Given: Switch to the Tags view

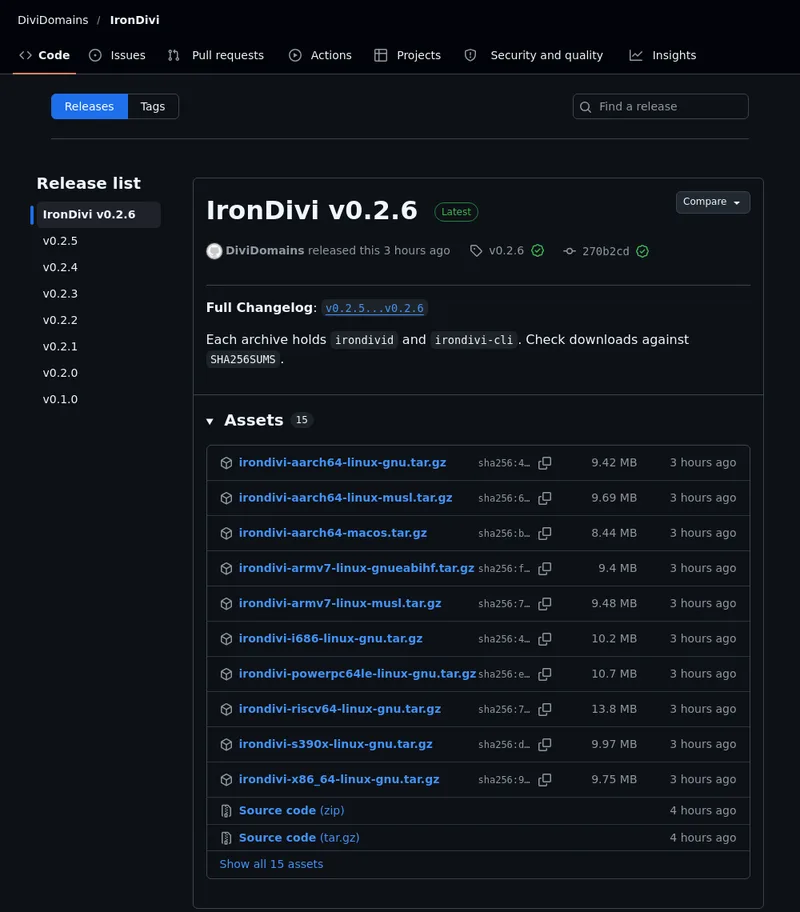Looking at the screenshot, I should coord(153,106).
